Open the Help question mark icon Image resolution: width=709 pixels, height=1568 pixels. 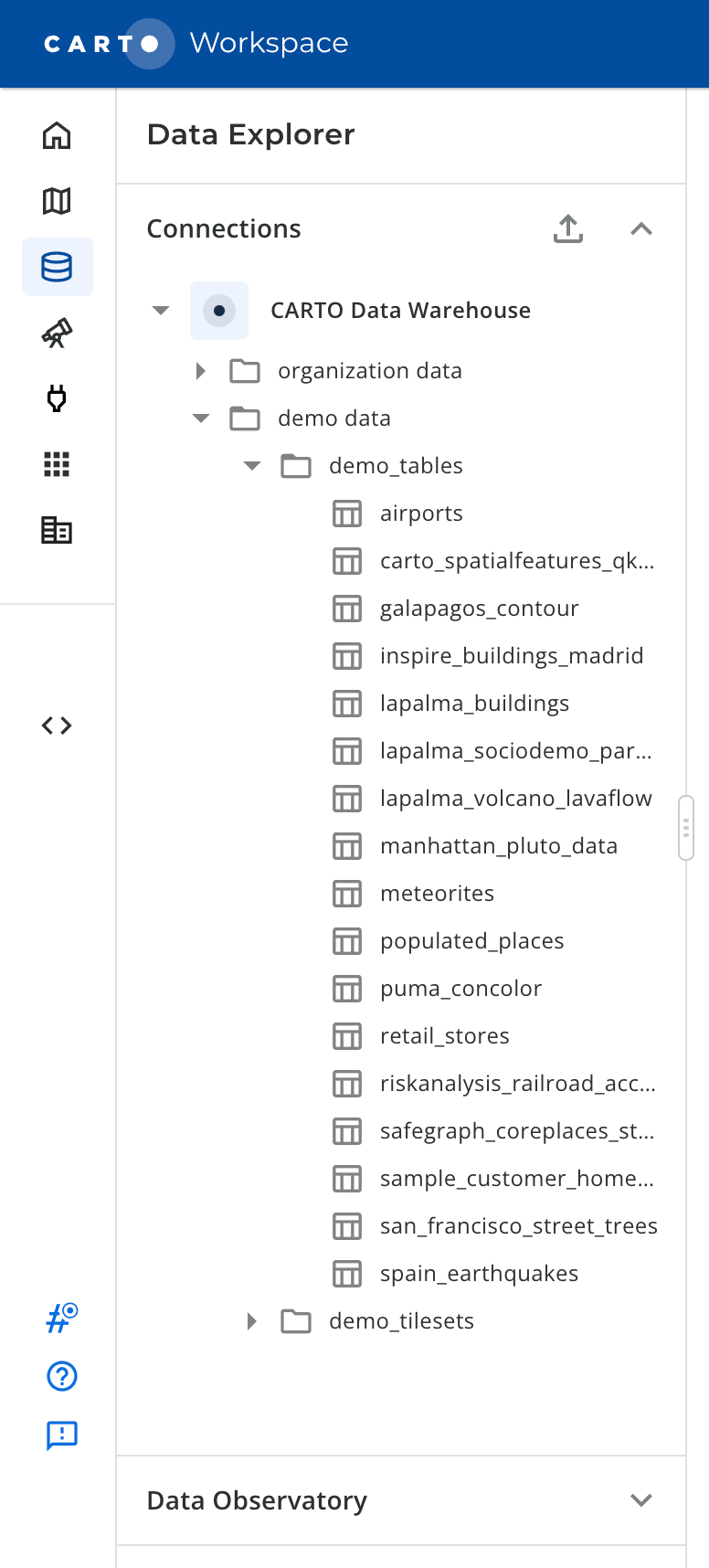click(61, 1376)
